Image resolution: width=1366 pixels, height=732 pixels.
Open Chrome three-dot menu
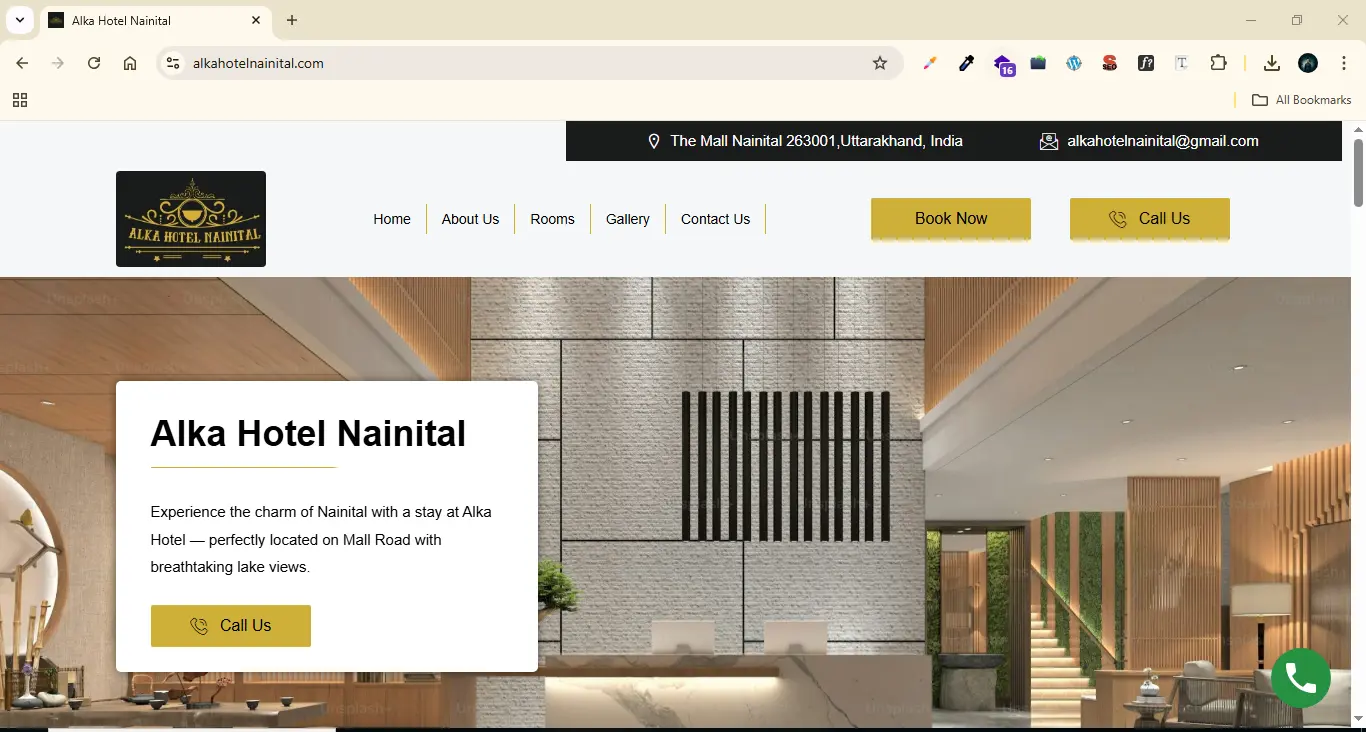point(1344,63)
